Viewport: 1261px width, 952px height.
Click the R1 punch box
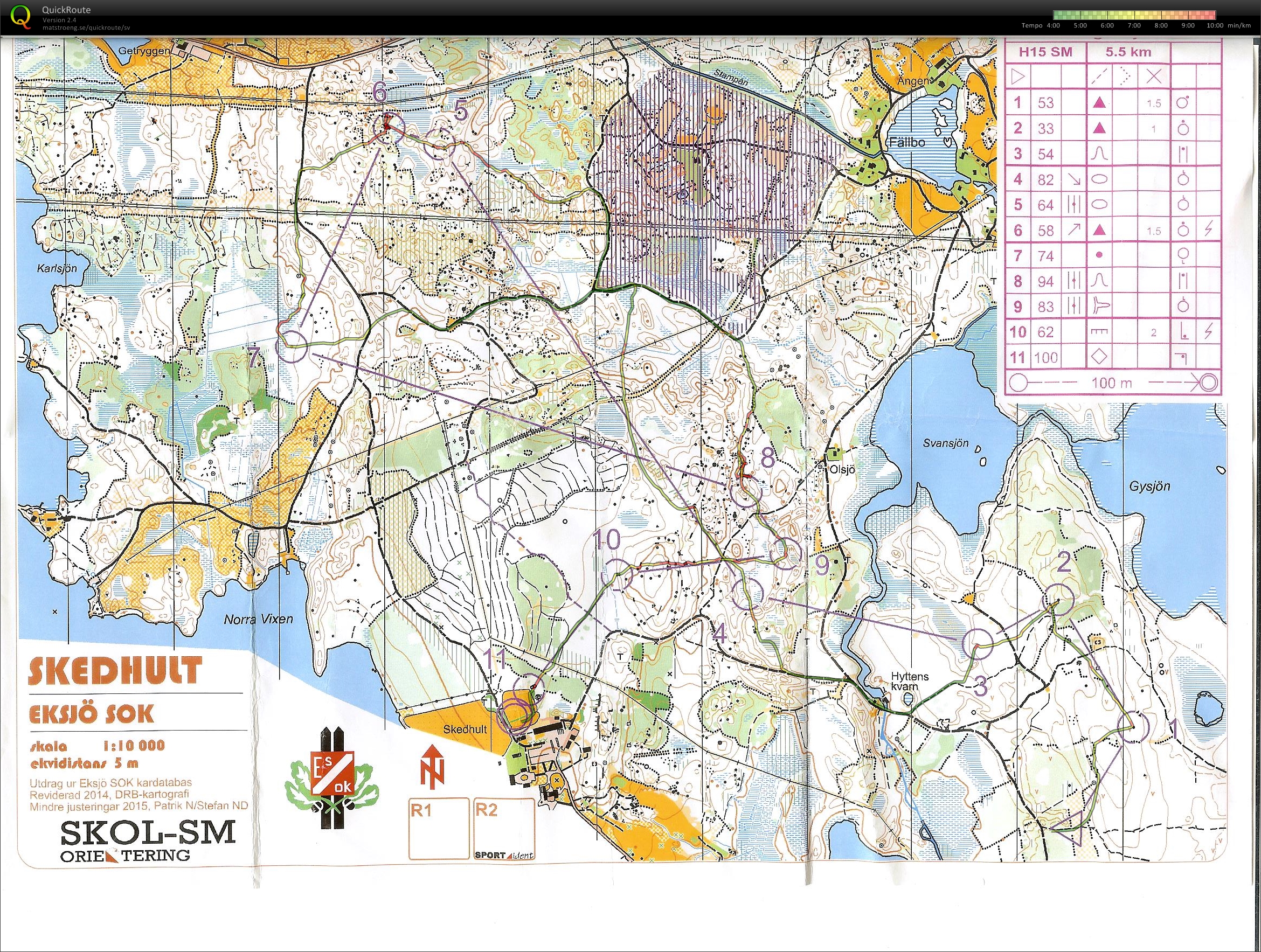[x=438, y=828]
